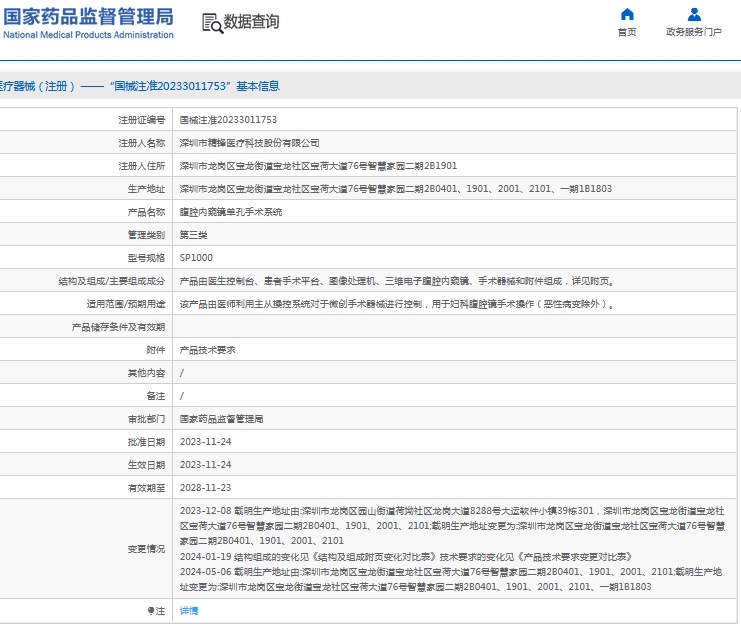The image size is (741, 627).
Task: Click the 产品储存条件及有效期 row label
Action: pyautogui.click(x=118, y=327)
